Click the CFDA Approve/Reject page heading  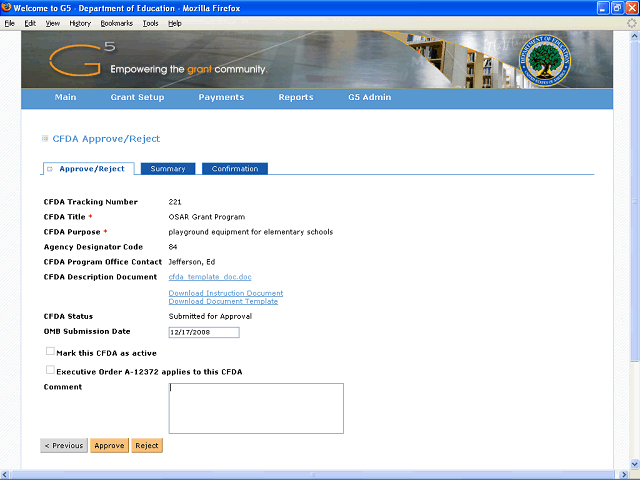106,139
